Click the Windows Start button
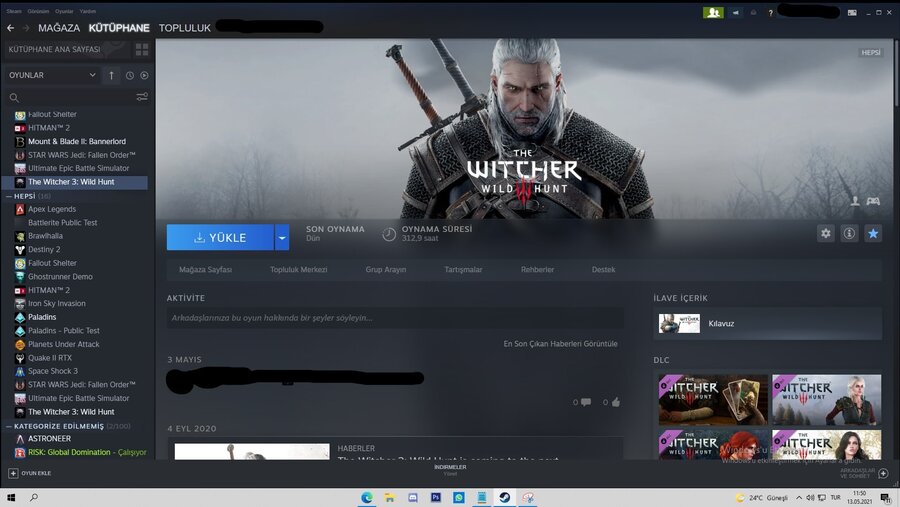Viewport: 900px width, 507px height. click(11, 497)
